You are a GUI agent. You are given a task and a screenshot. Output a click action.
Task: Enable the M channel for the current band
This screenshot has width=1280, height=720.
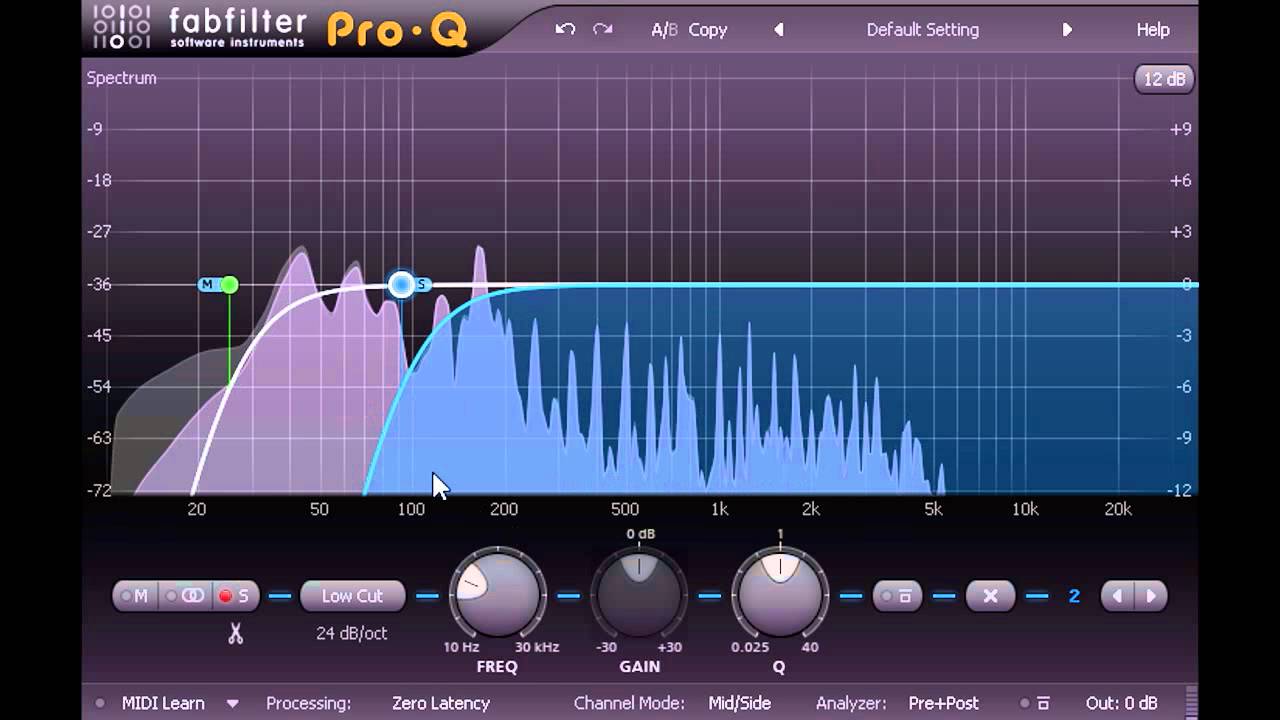coord(137,595)
